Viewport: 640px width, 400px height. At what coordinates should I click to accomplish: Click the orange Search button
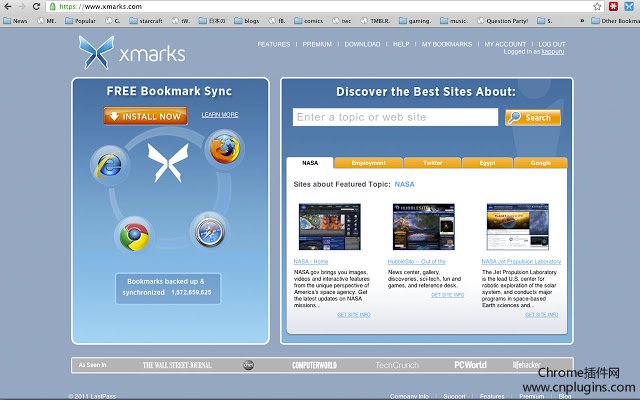[x=533, y=118]
